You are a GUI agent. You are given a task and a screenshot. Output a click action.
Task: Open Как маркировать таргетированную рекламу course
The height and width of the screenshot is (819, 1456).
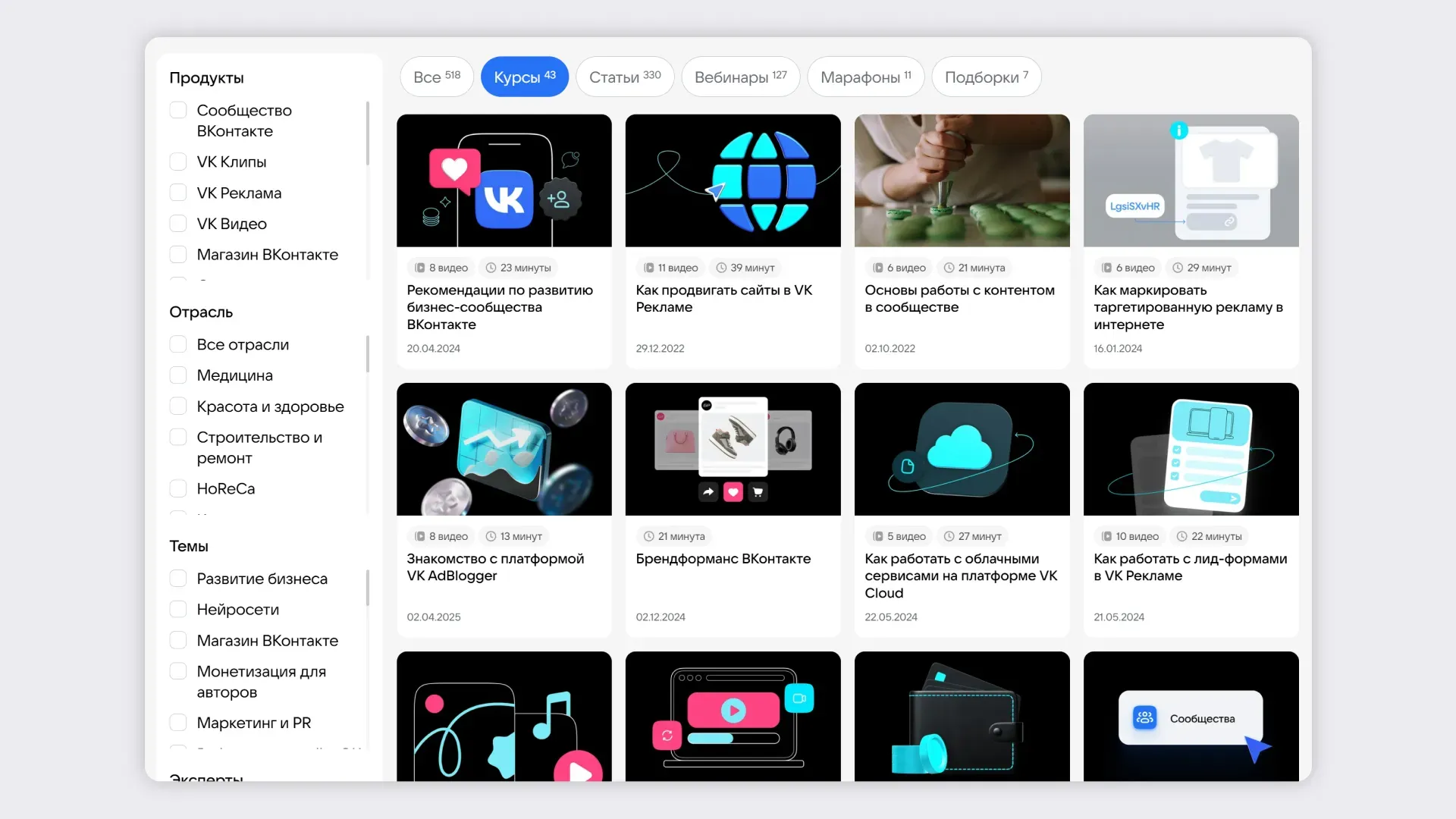[x=1188, y=307]
